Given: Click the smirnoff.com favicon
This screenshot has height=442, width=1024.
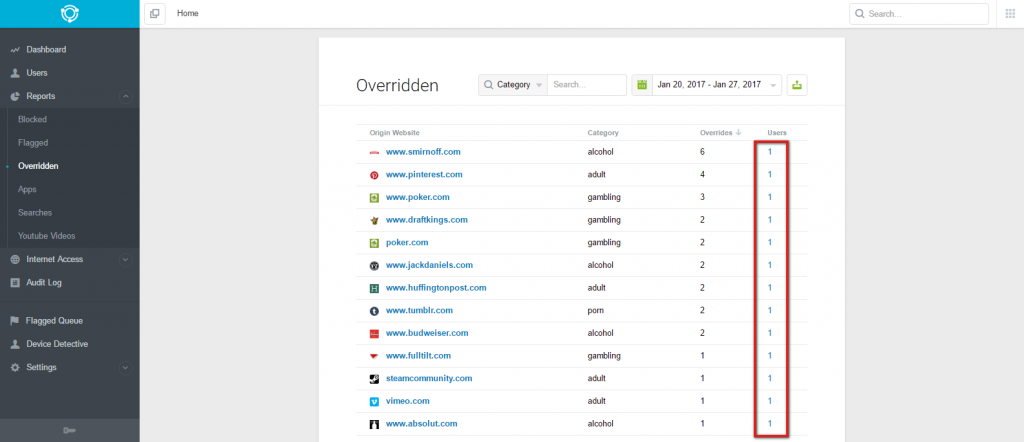Looking at the screenshot, I should (374, 152).
